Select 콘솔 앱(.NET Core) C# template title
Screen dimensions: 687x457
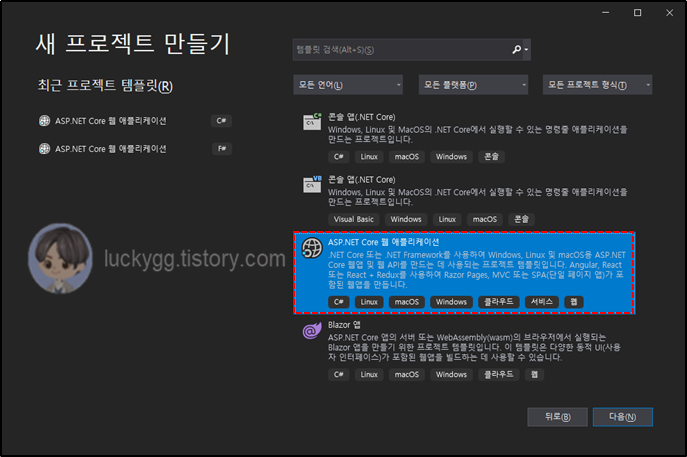tap(361, 117)
